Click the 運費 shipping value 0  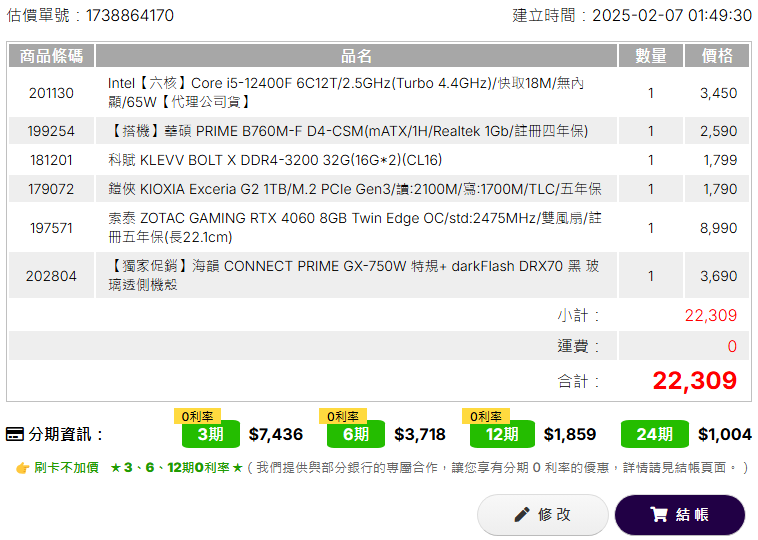pos(732,346)
